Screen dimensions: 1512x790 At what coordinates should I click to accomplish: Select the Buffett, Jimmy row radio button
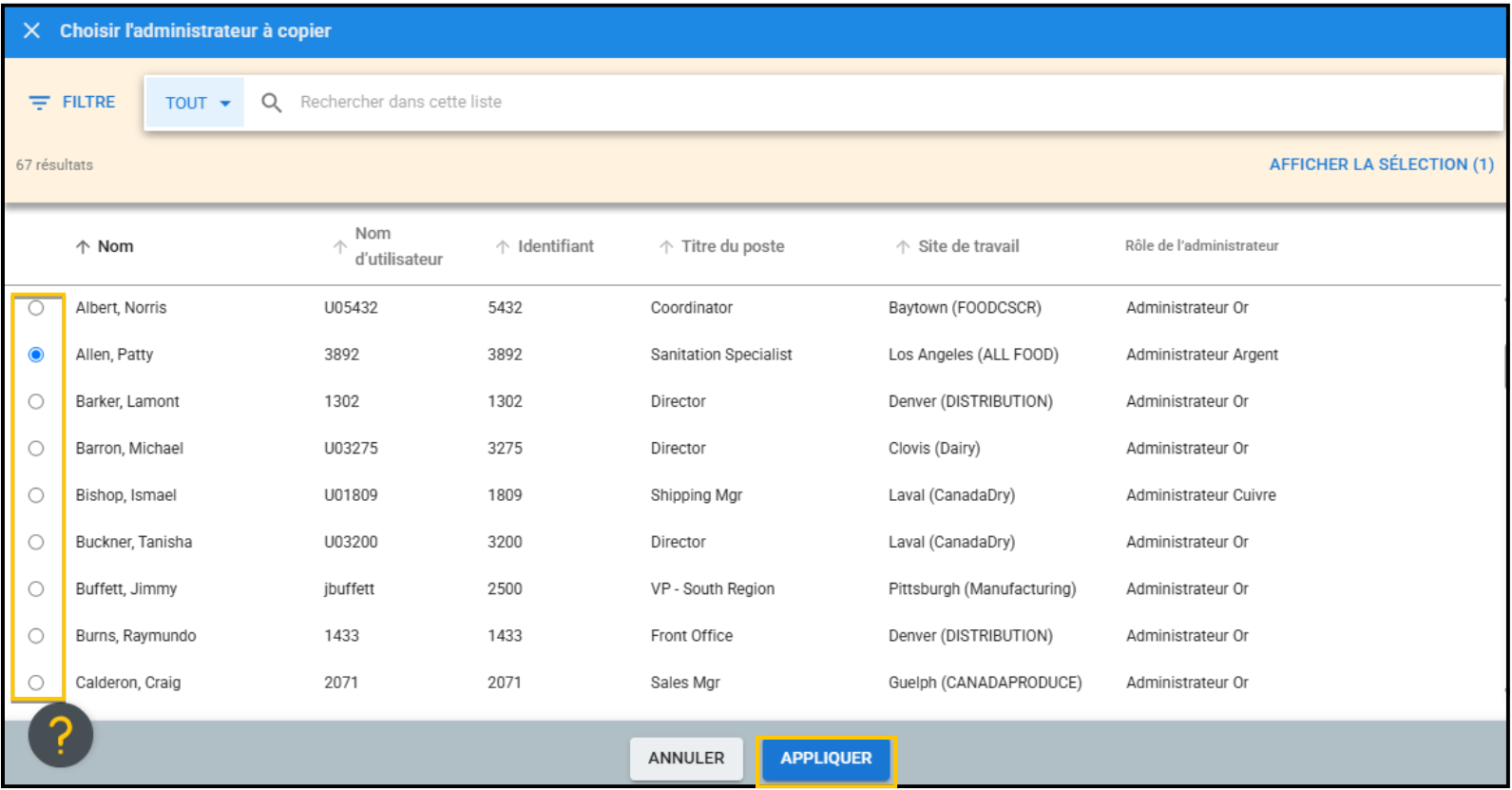point(36,588)
